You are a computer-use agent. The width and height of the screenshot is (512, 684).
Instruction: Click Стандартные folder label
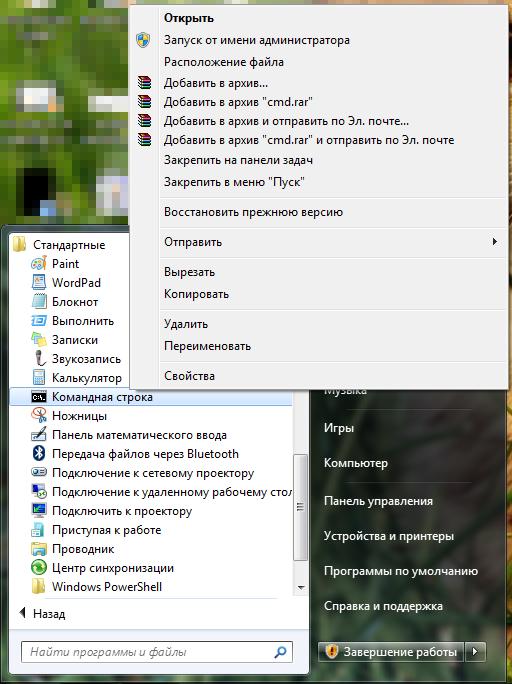click(x=69, y=245)
